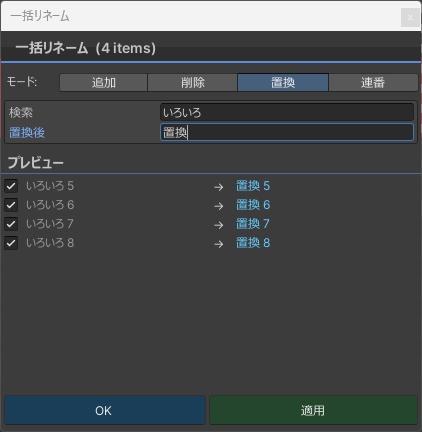Image resolution: width=422 pixels, height=432 pixels.
Task: Click the 置換後 input field
Action: coord(287,132)
